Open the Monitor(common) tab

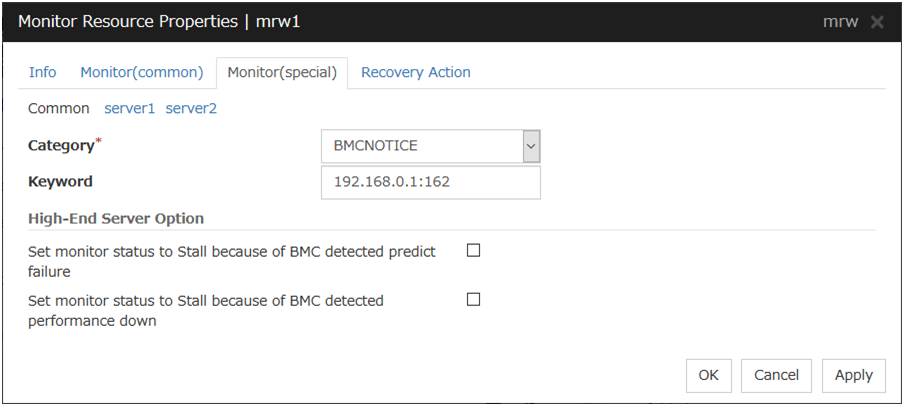[142, 72]
